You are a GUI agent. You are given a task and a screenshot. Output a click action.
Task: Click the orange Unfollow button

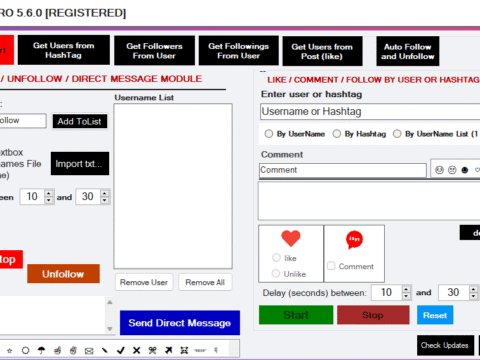click(x=63, y=274)
